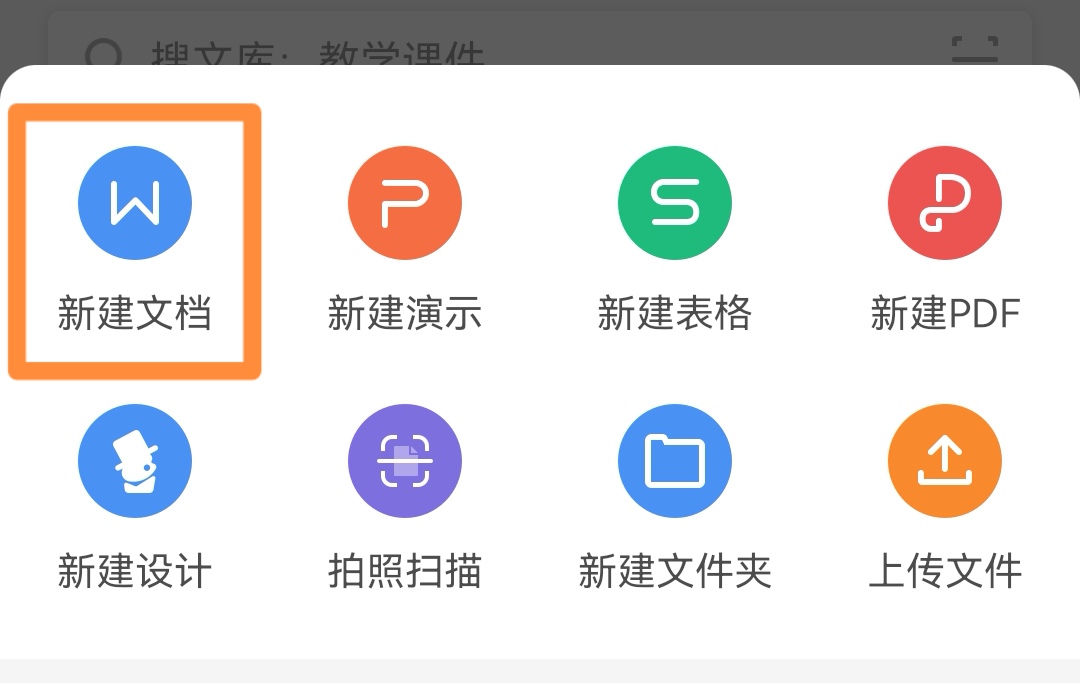Tap the blue new folder icon

tap(675, 461)
